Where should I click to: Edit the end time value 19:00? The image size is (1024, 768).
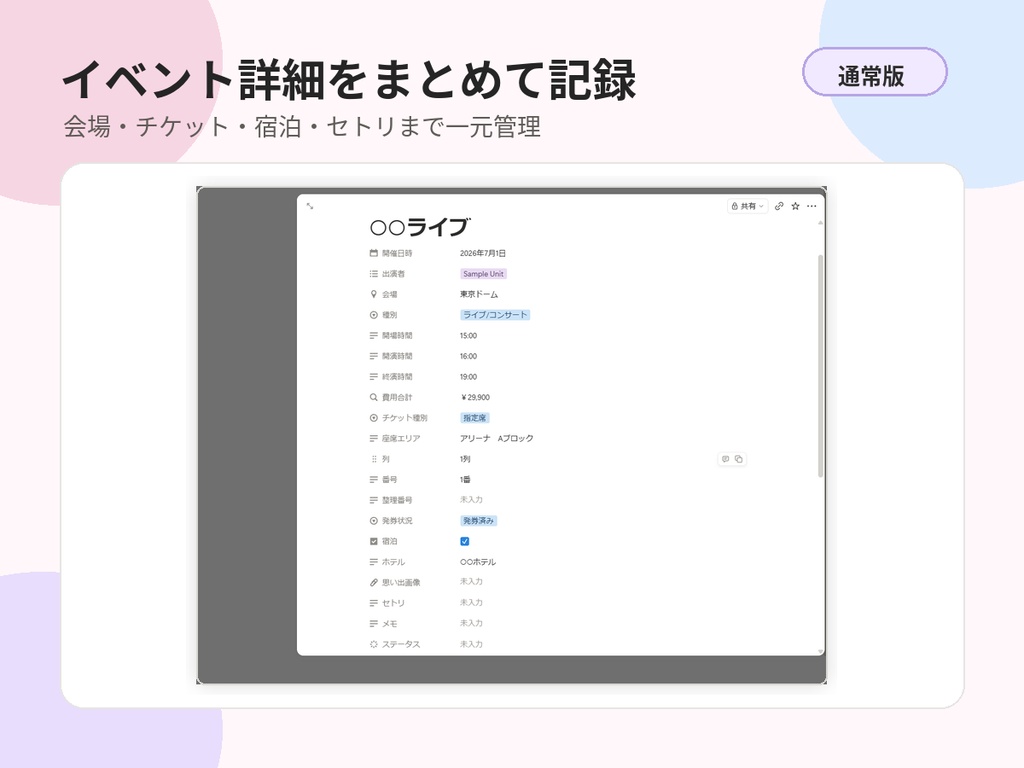point(468,376)
